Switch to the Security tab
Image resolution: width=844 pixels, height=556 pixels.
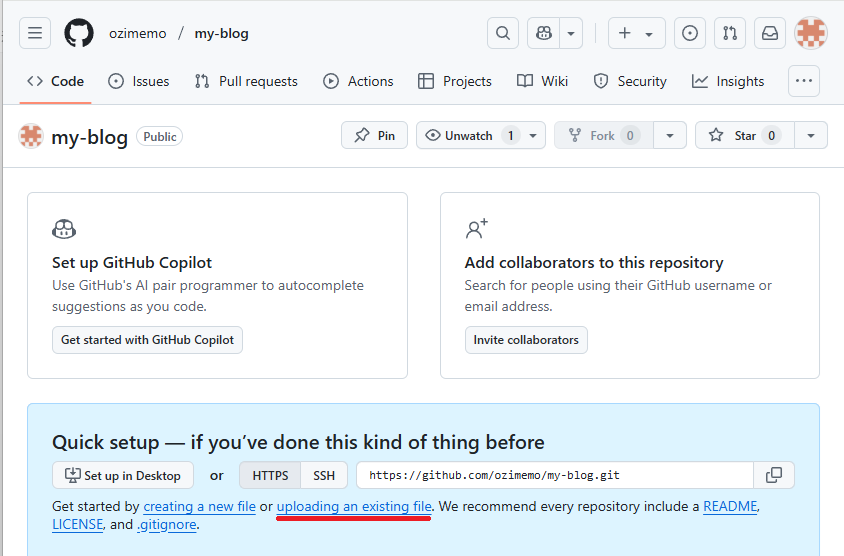click(x=630, y=81)
